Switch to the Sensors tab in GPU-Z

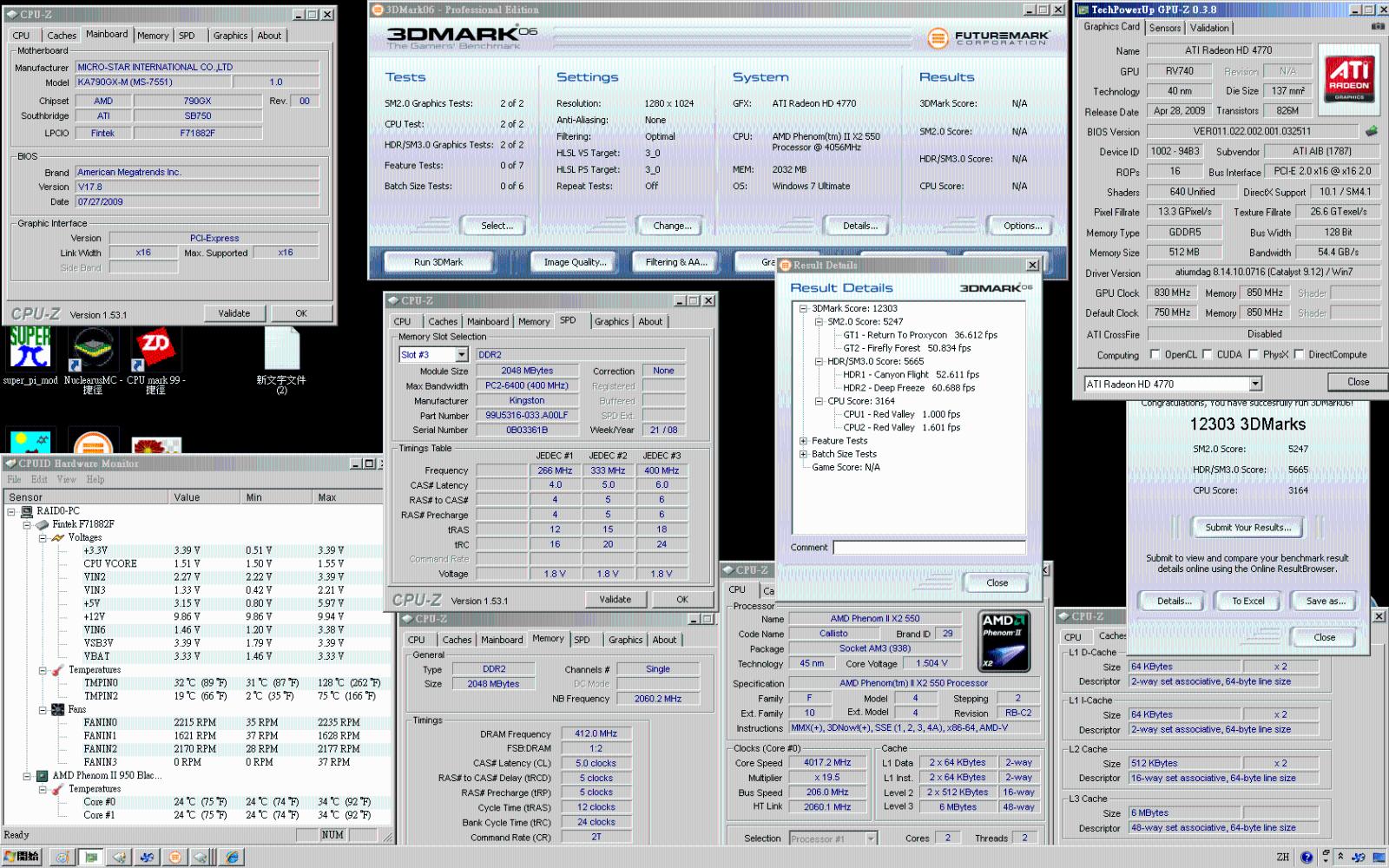[x=1165, y=28]
